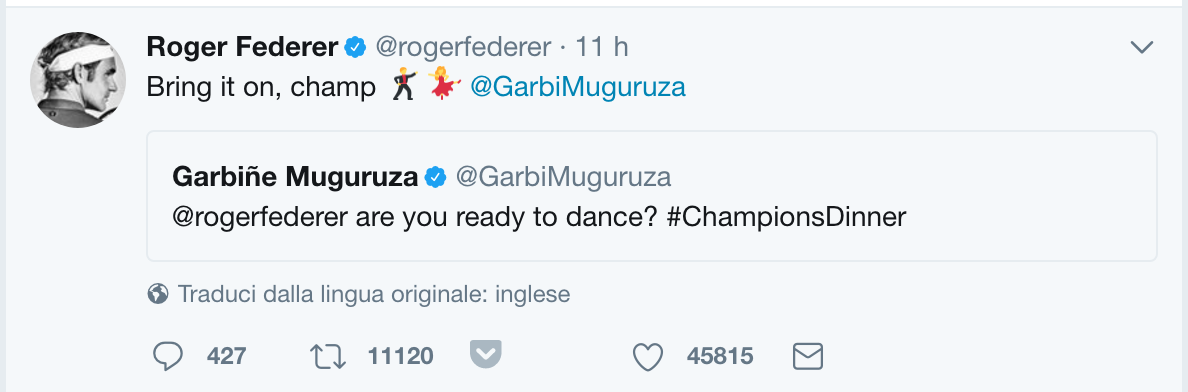The image size is (1188, 392).
Task: Click the globe translate icon
Action: tap(158, 293)
